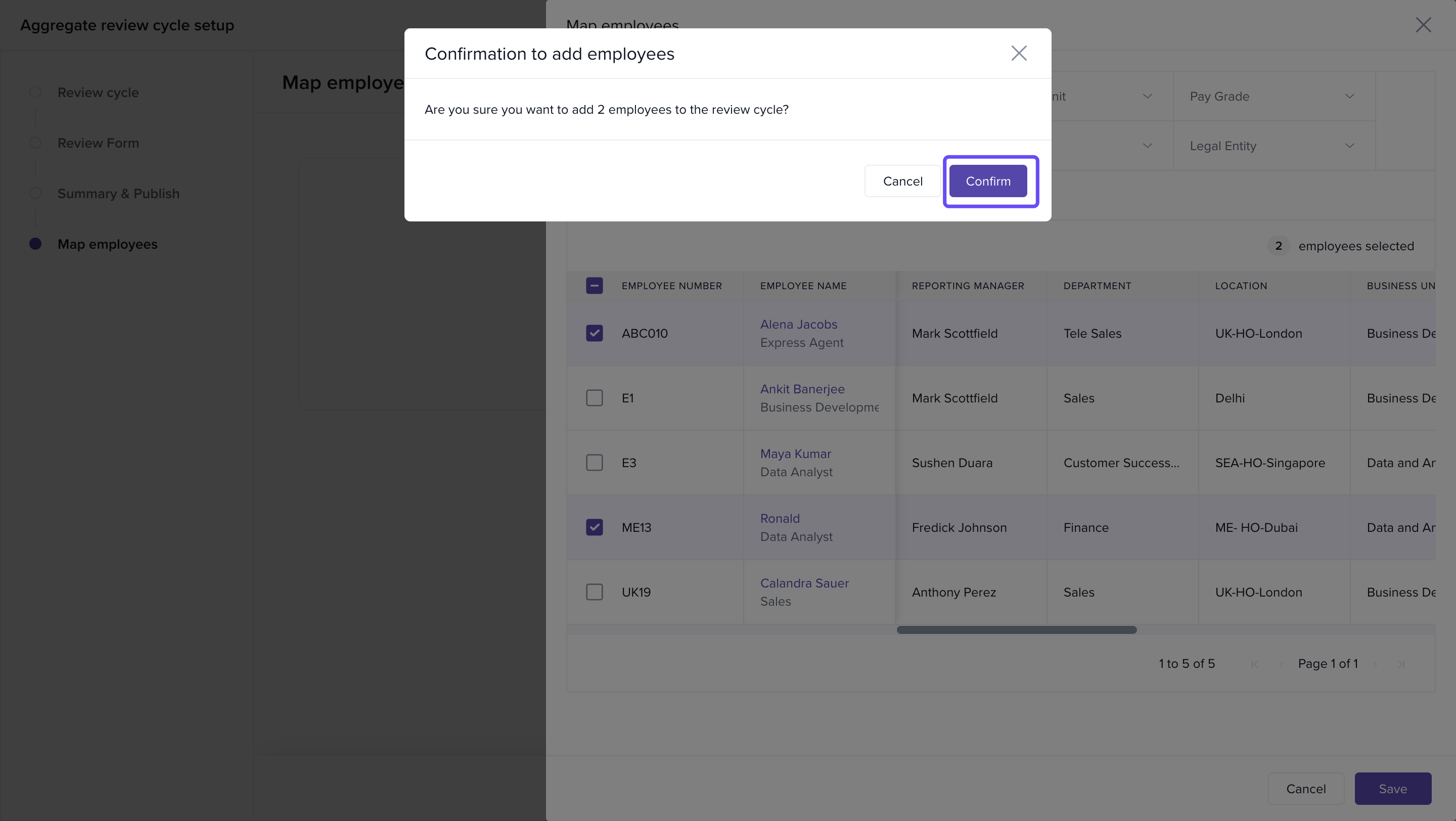Go to Review Form step

pyautogui.click(x=98, y=143)
